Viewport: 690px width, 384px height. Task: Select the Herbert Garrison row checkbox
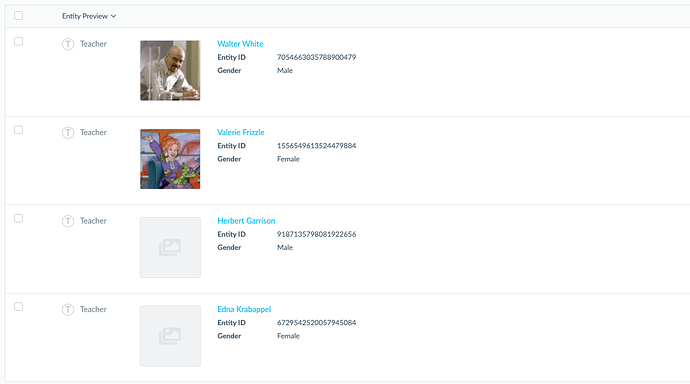[18, 219]
